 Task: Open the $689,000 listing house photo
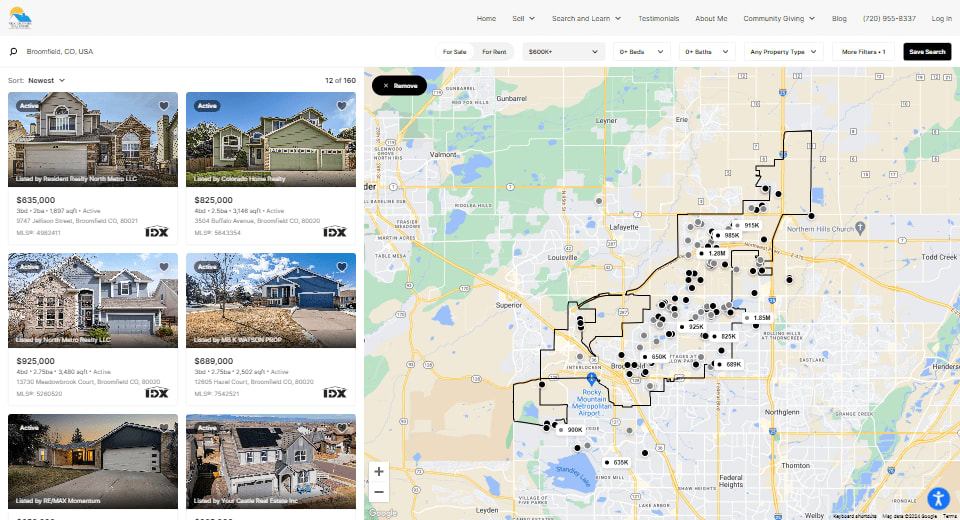(271, 301)
